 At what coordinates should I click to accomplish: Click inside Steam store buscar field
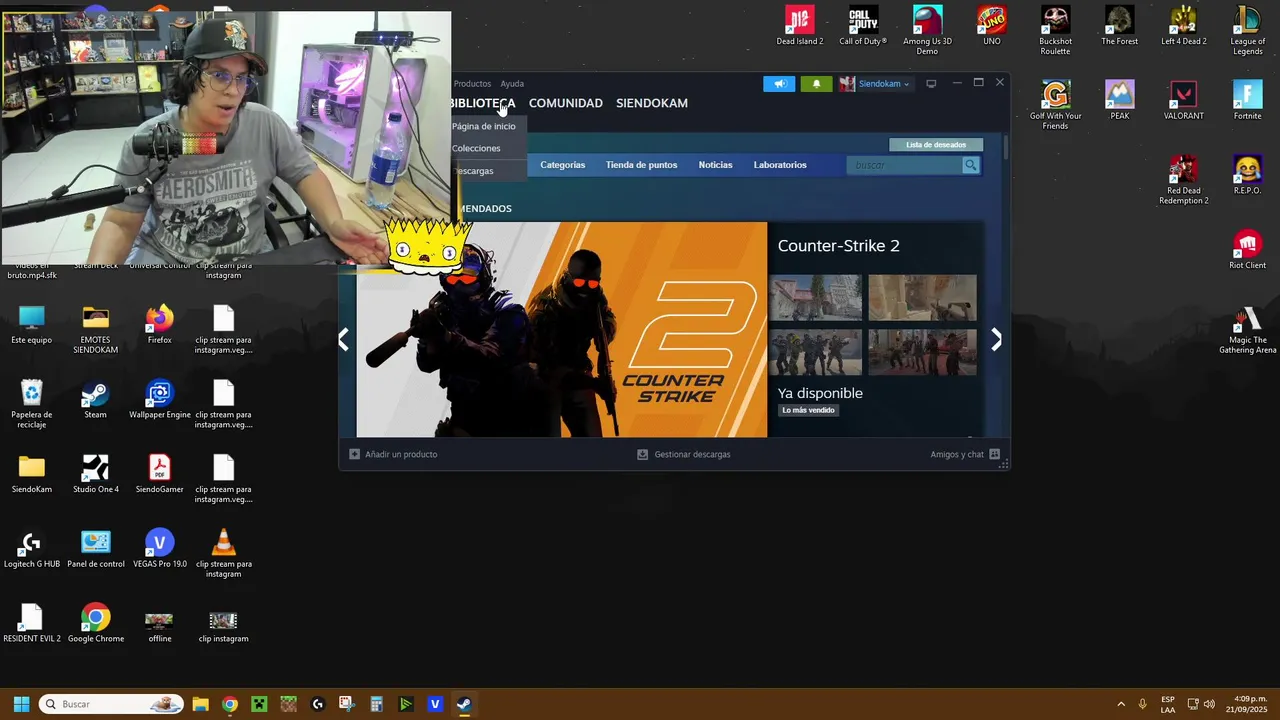tap(906, 165)
